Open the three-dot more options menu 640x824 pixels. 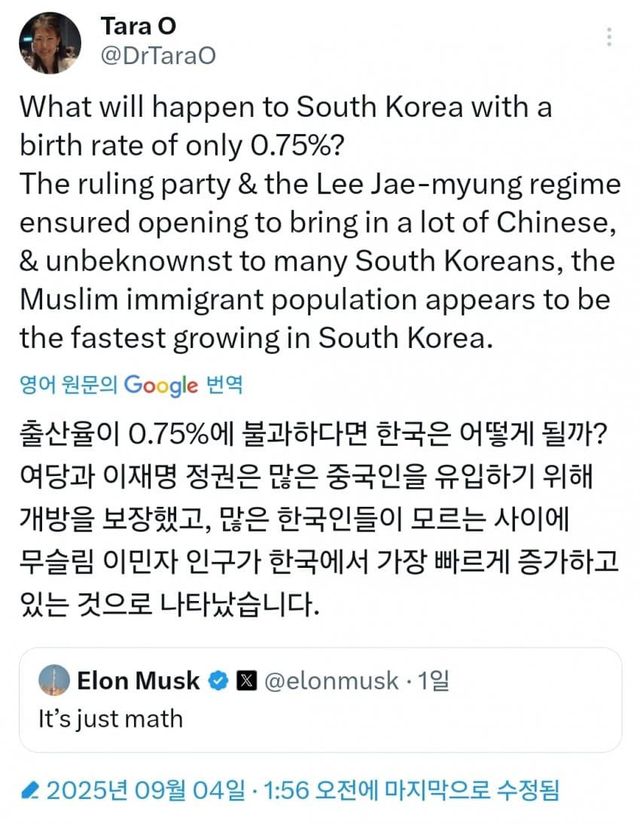pos(609,38)
